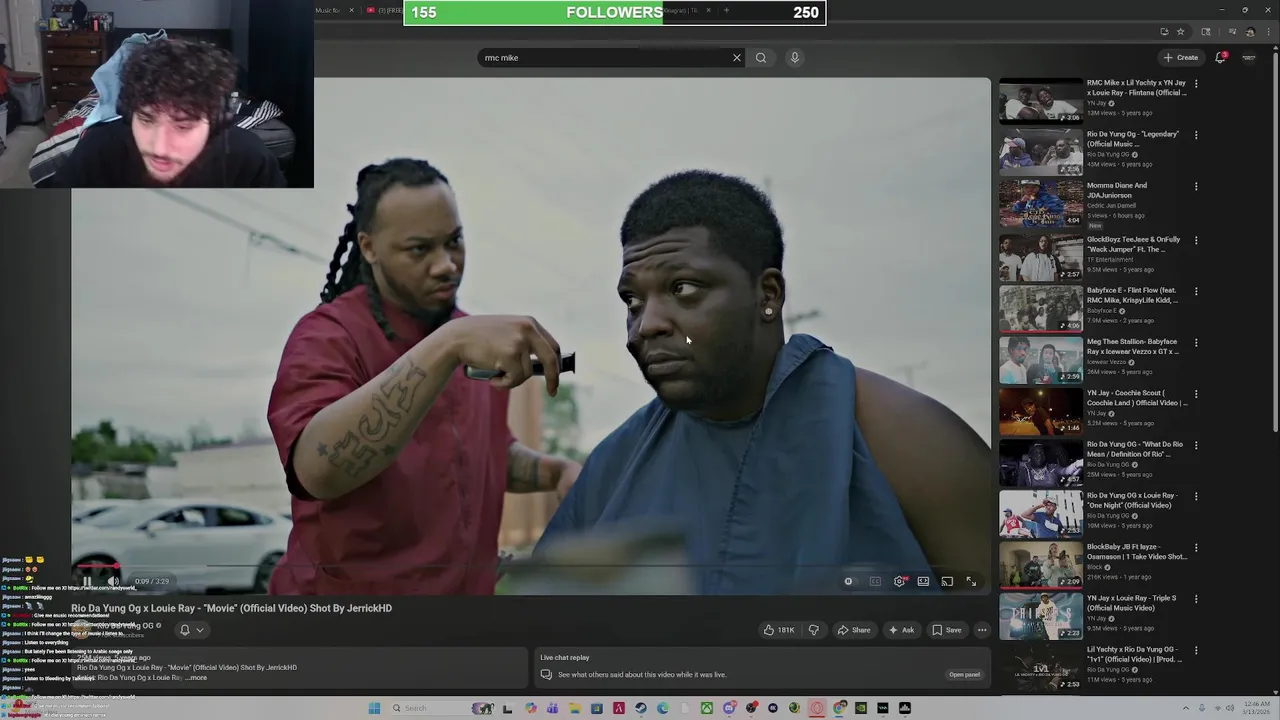Dislike the video

tap(813, 630)
